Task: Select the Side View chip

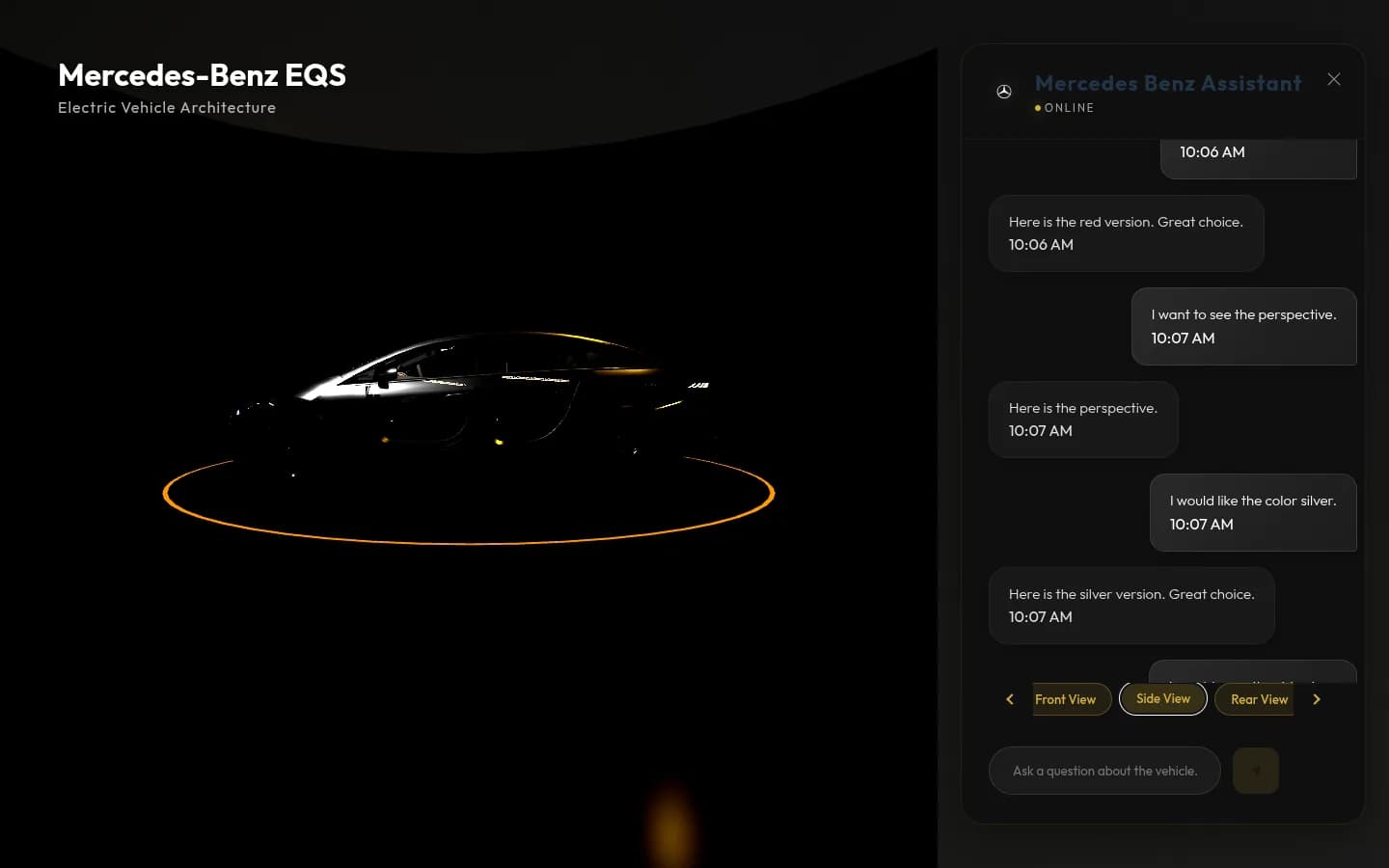Action: click(1163, 698)
